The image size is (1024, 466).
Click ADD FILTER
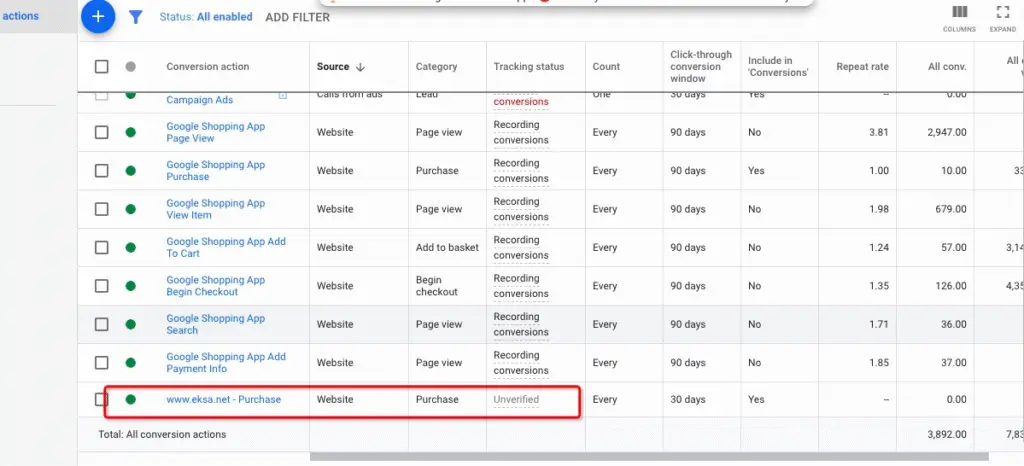pos(297,17)
